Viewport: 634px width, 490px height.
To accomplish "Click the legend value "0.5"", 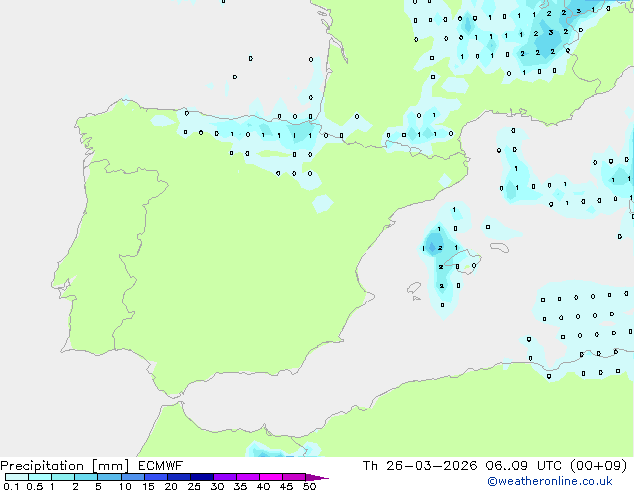I will point(34,486).
